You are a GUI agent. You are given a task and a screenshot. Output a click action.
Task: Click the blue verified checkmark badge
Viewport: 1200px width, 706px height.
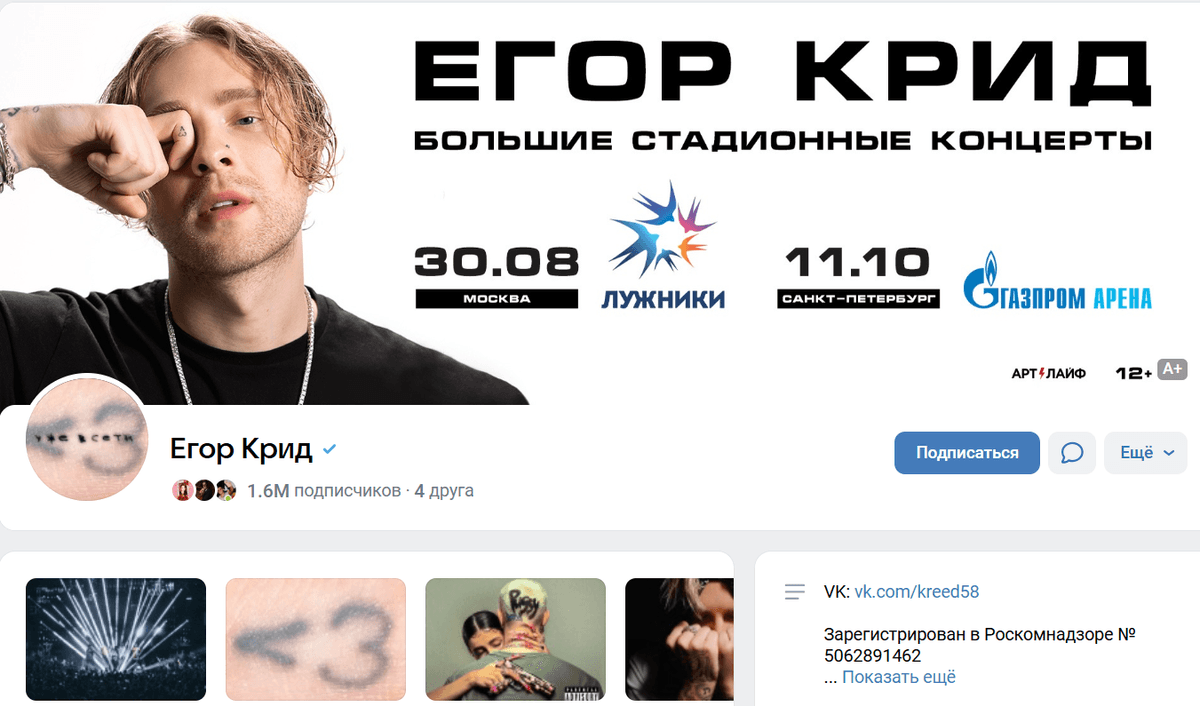tap(330, 450)
